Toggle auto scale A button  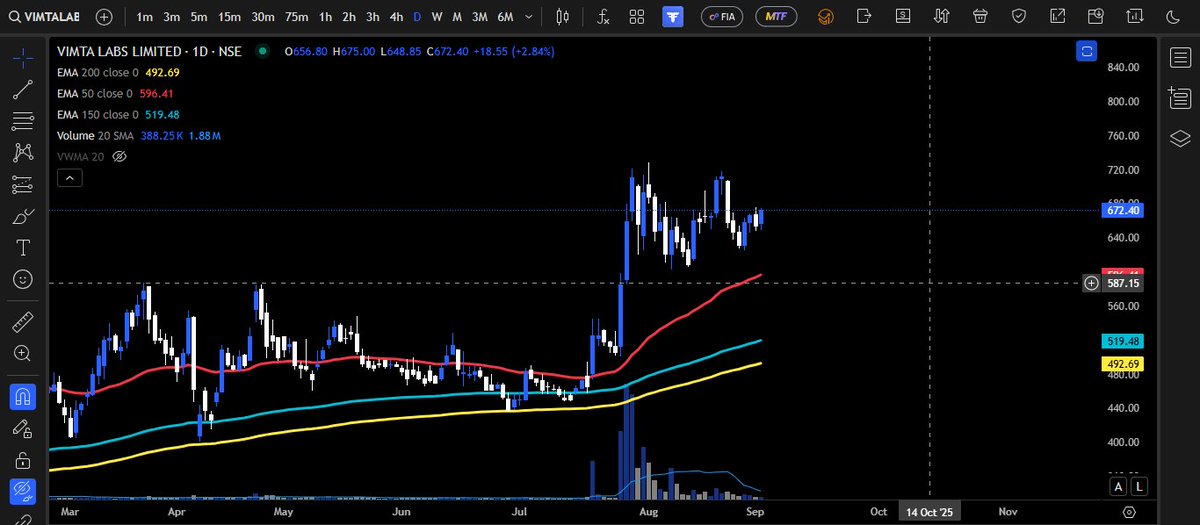coord(1117,487)
